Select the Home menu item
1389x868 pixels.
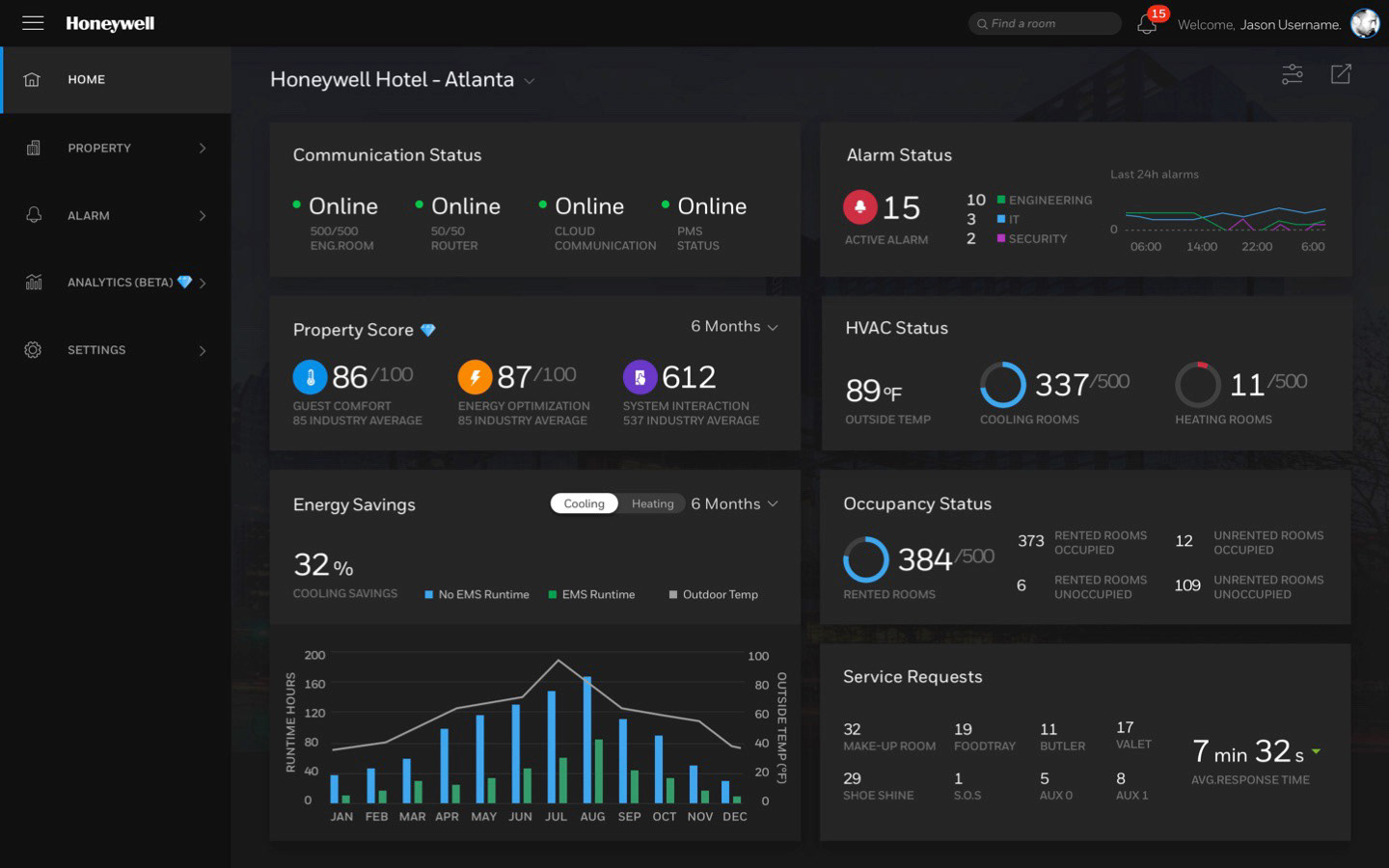pyautogui.click(x=116, y=79)
